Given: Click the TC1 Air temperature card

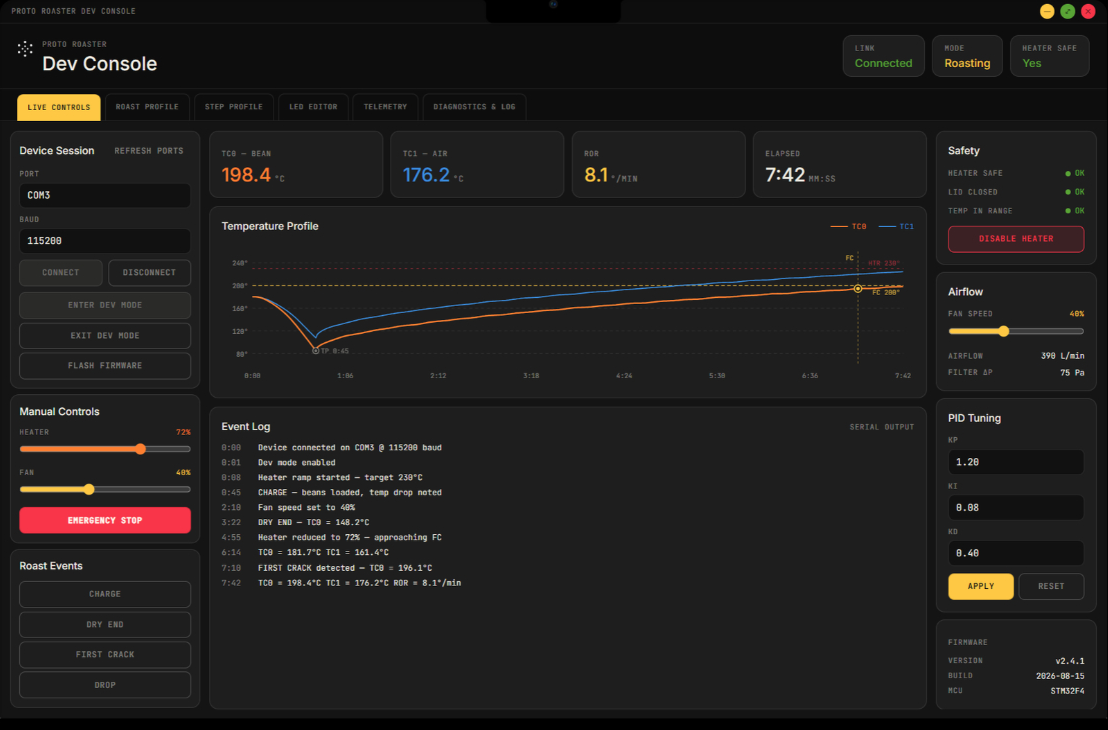Looking at the screenshot, I should click(477, 165).
